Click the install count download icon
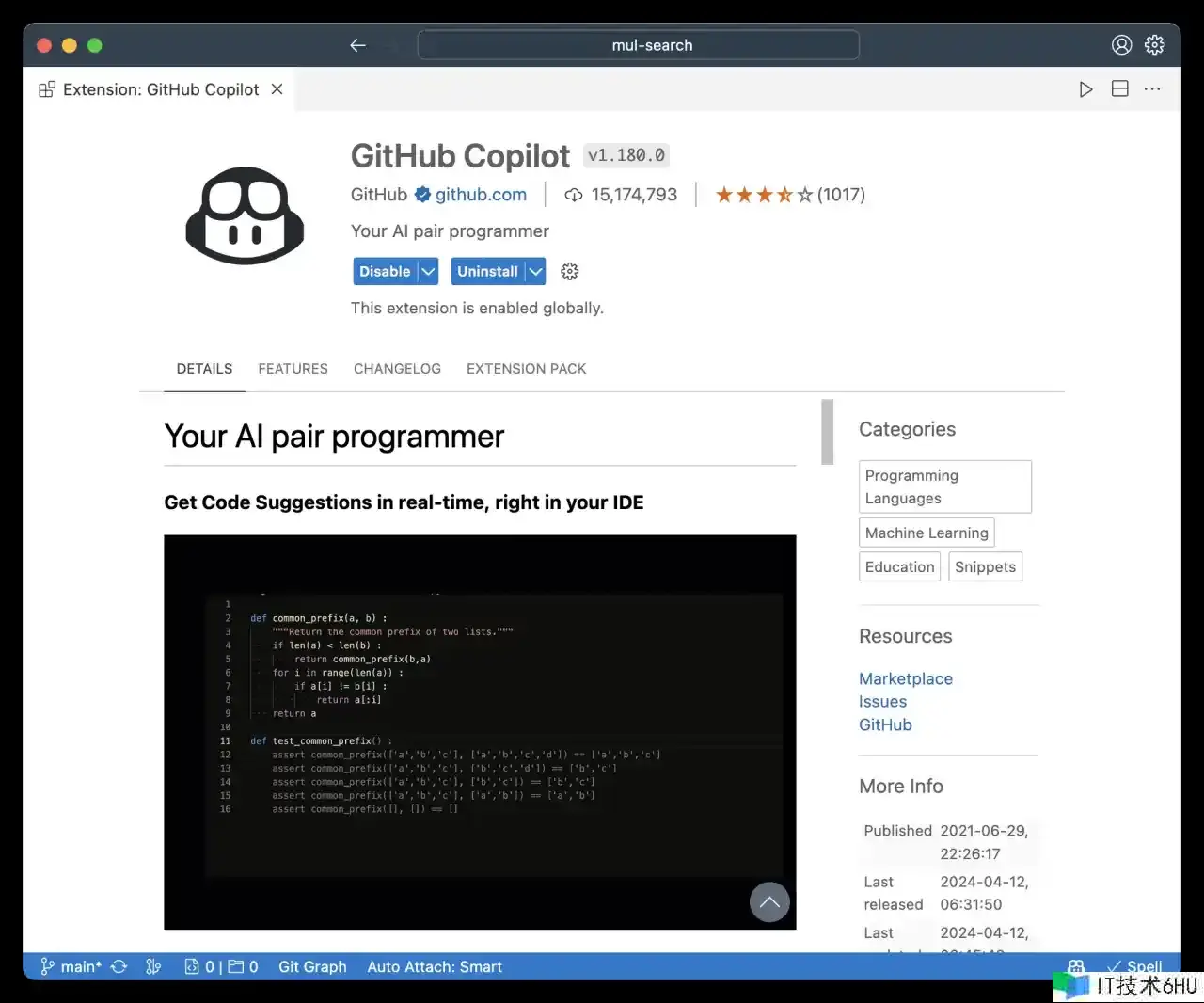This screenshot has width=1204, height=1003. click(x=573, y=195)
